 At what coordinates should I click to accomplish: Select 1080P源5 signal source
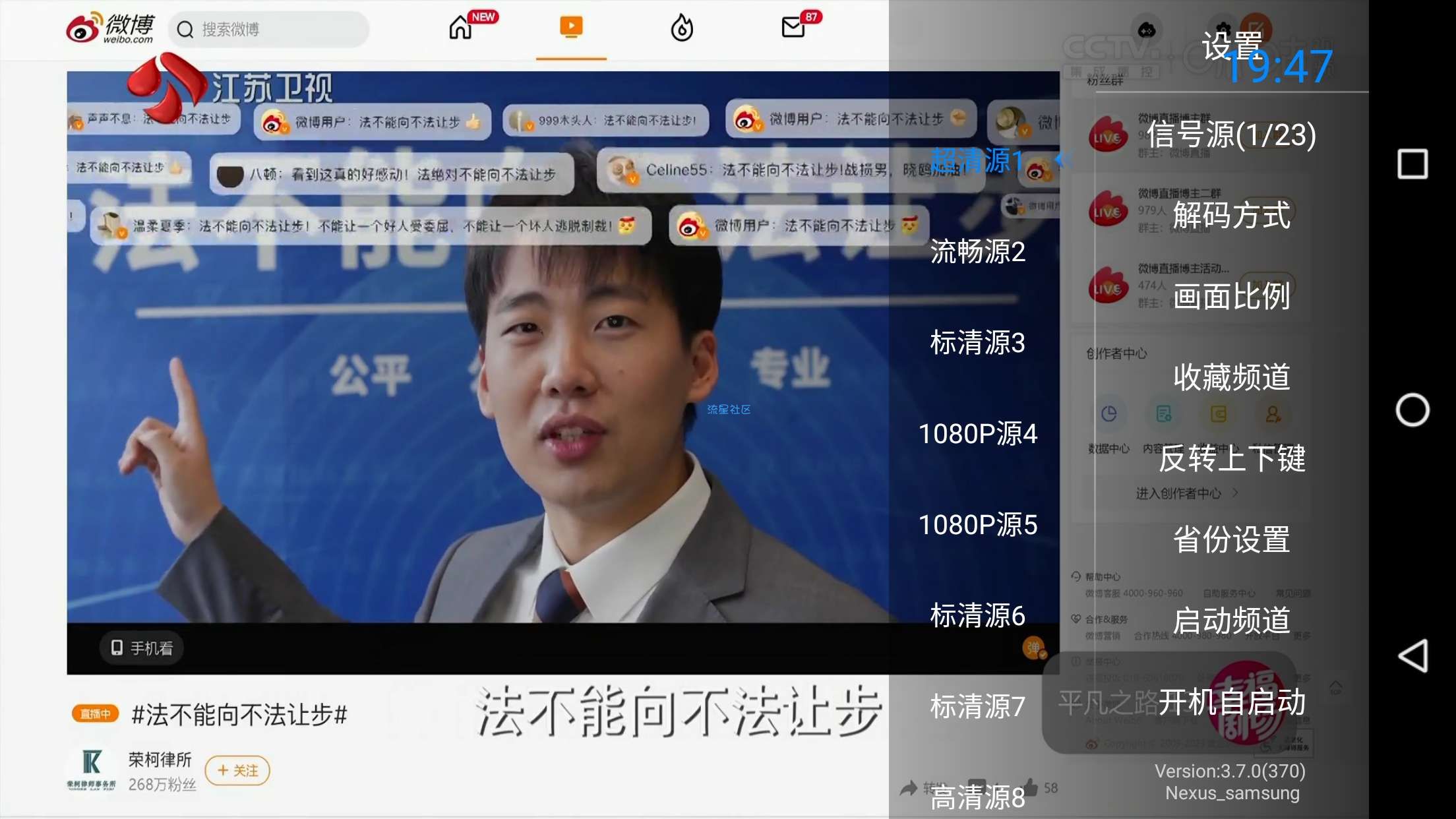tap(977, 524)
